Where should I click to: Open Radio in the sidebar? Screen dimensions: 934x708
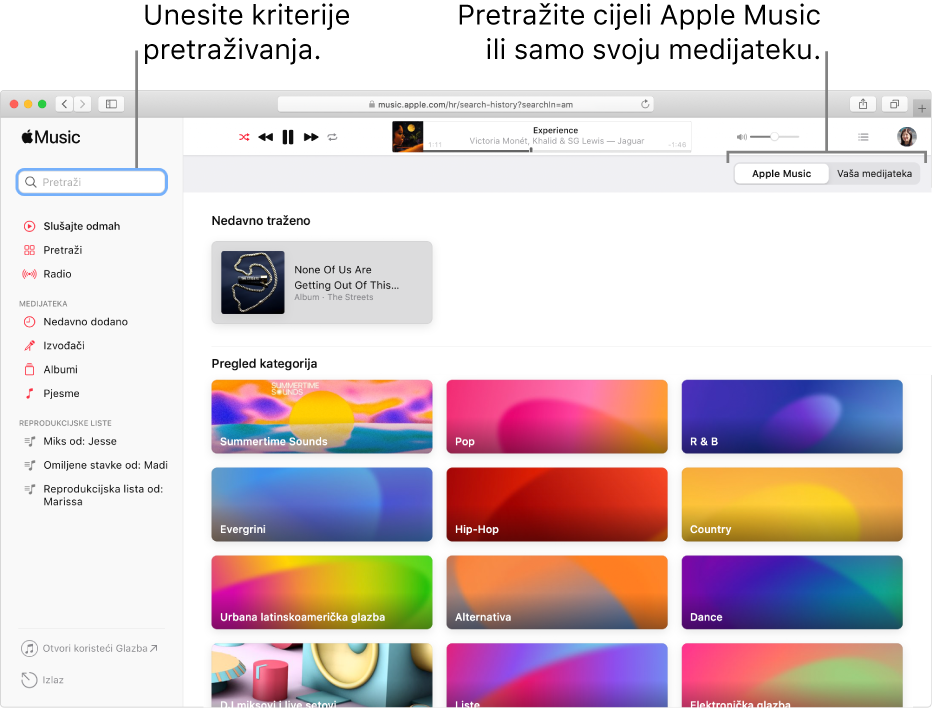[57, 274]
